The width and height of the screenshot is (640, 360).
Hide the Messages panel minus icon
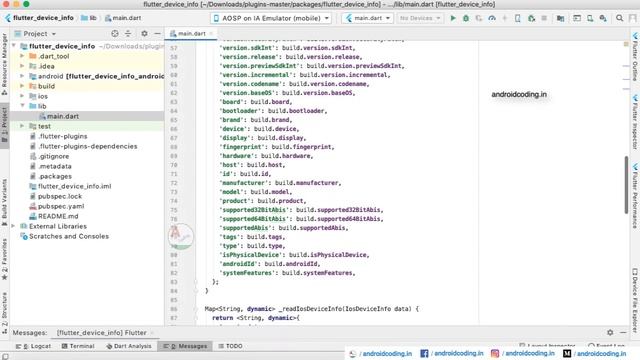623,333
